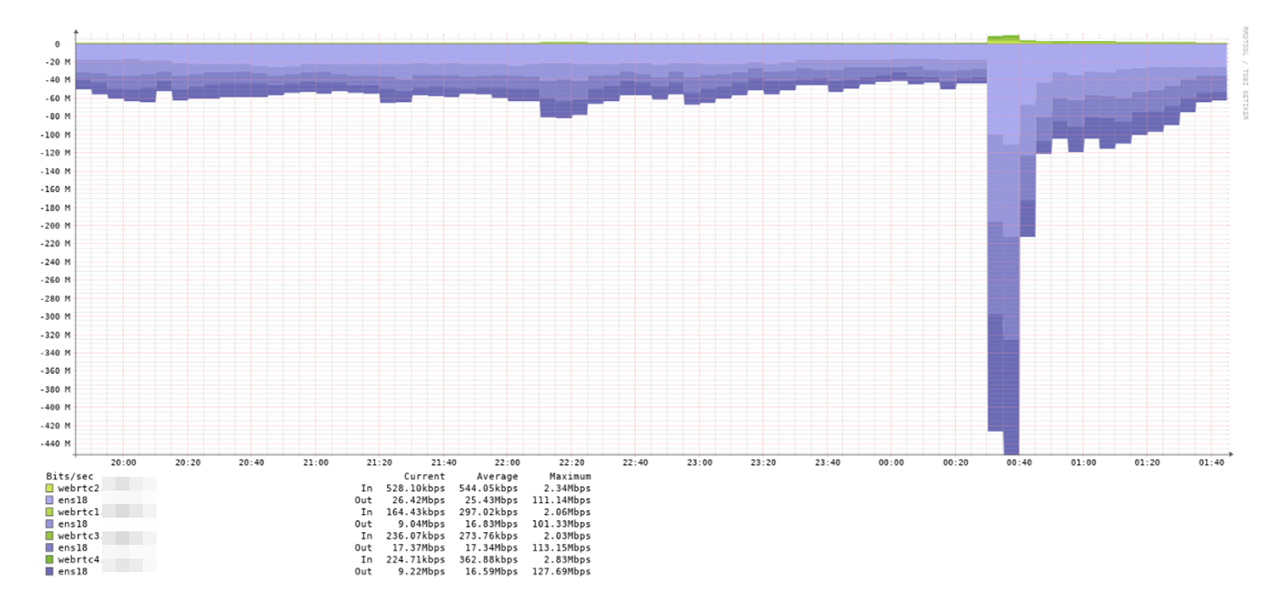Click the Bits/sec legend heading

click(70, 476)
